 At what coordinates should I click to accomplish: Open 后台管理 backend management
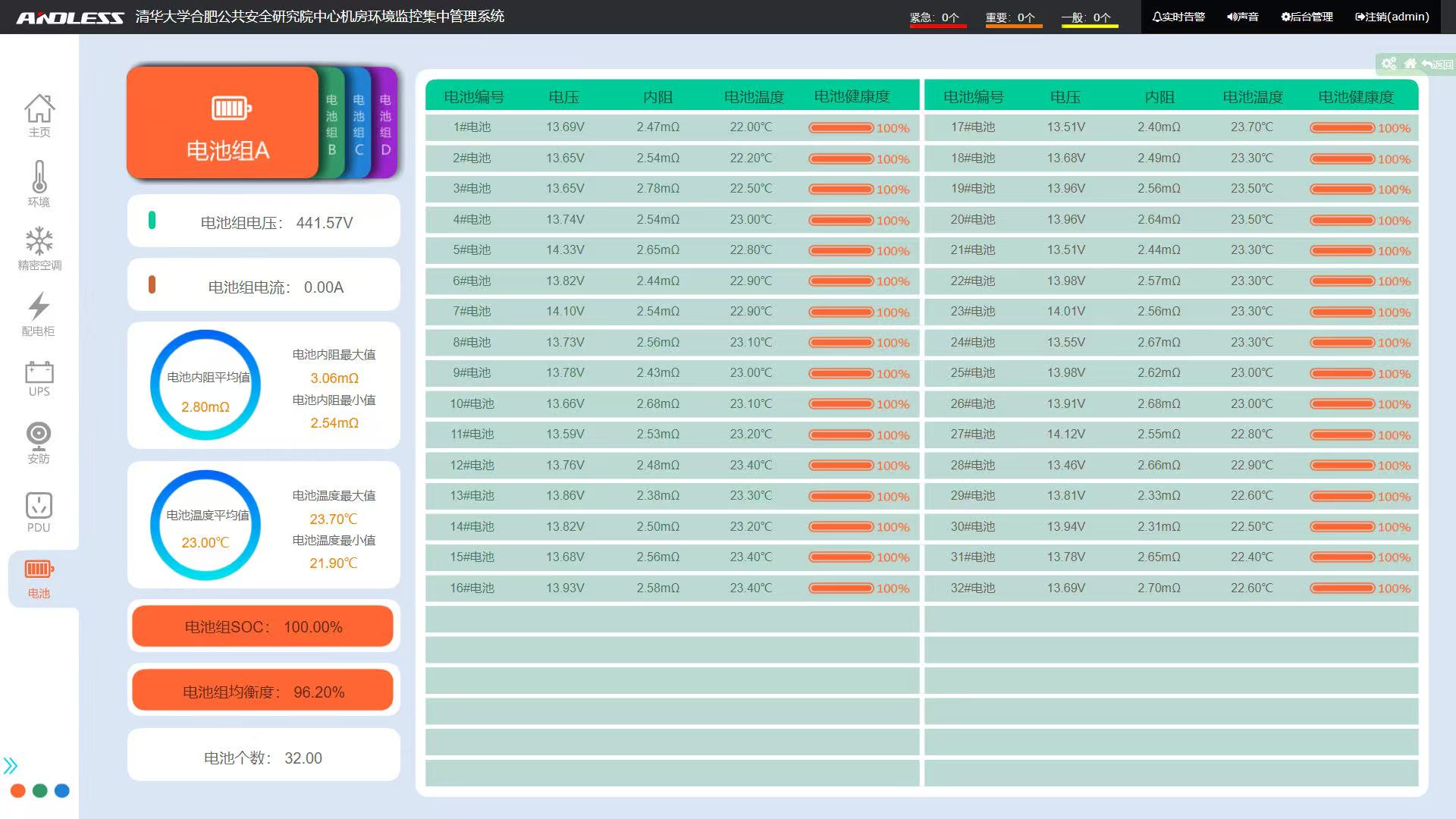(x=1307, y=17)
